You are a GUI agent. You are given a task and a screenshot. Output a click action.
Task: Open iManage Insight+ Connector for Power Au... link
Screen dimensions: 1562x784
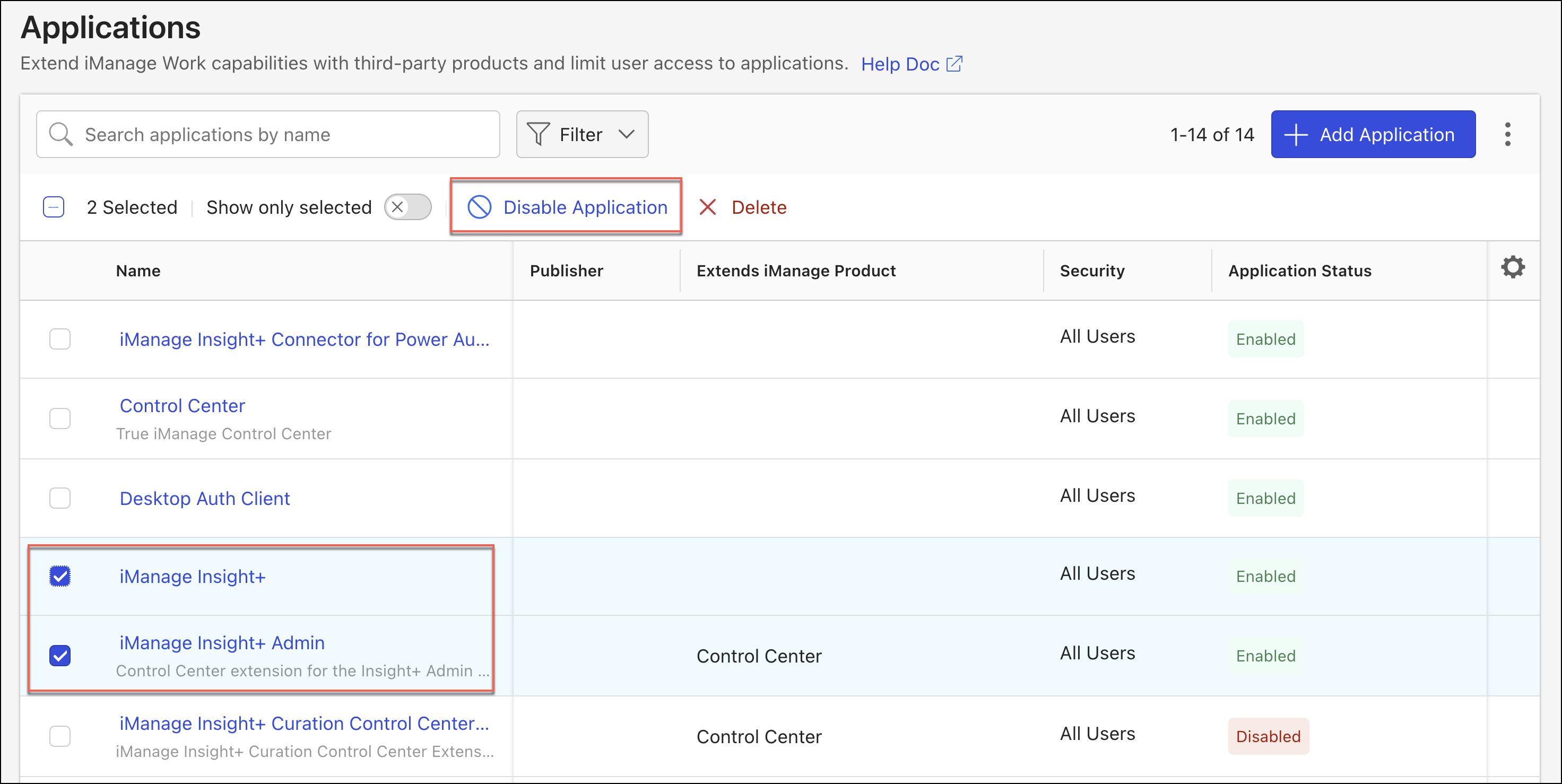305,339
